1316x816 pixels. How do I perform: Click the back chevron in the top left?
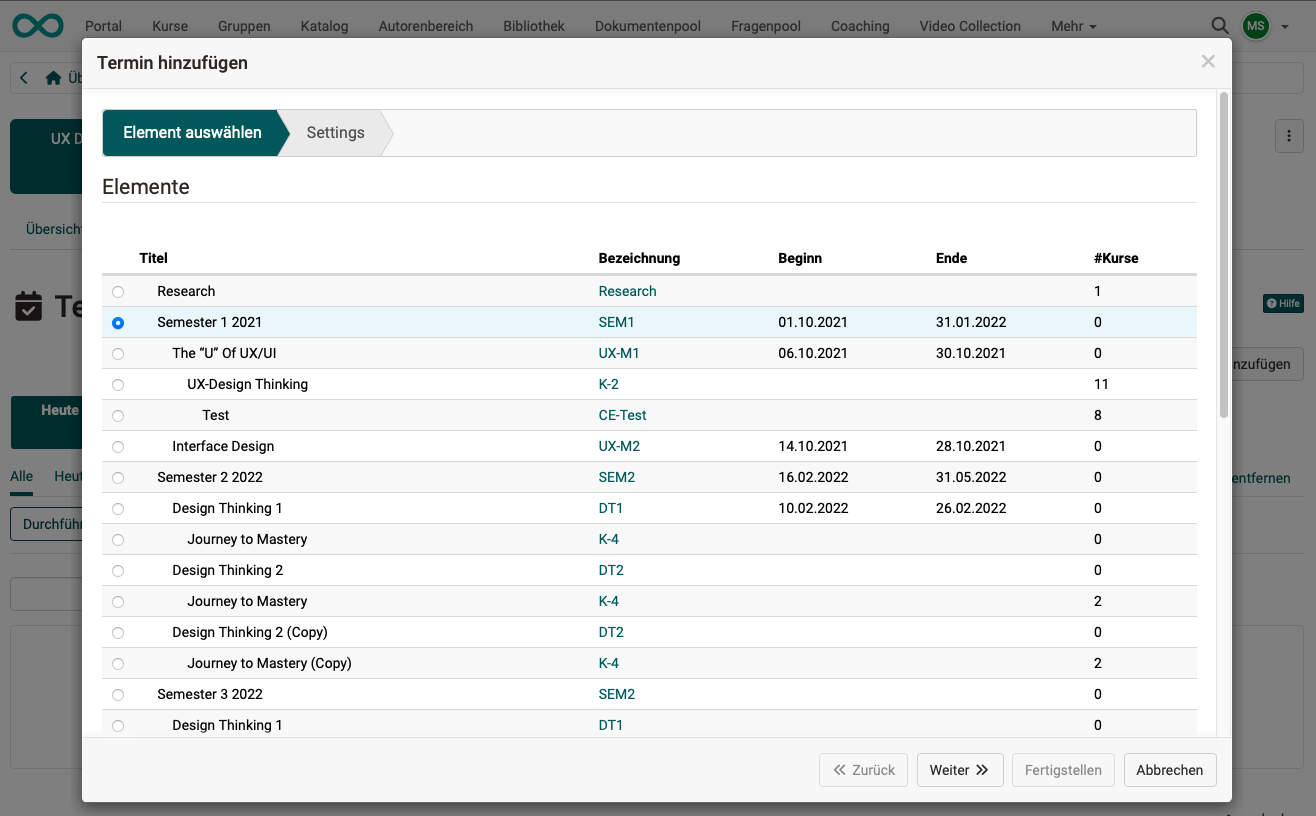(x=22, y=77)
